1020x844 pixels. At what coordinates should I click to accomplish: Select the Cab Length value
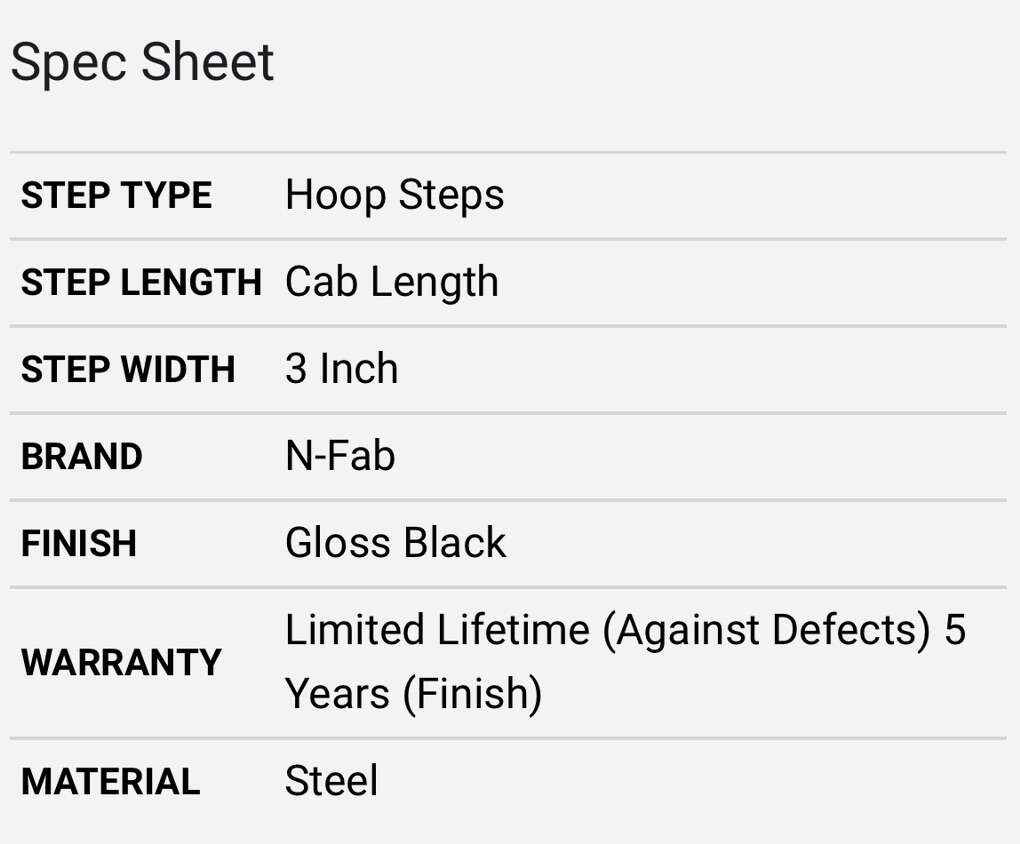391,282
